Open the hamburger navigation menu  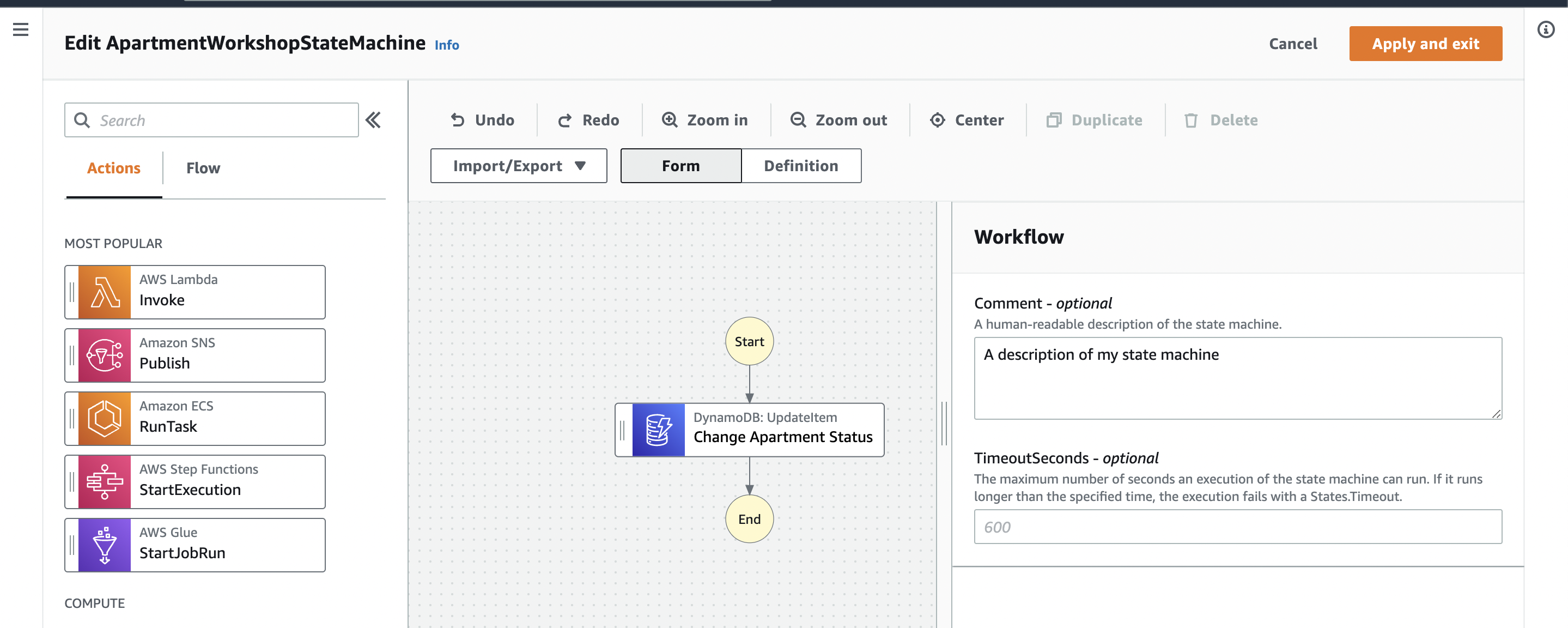pyautogui.click(x=21, y=29)
